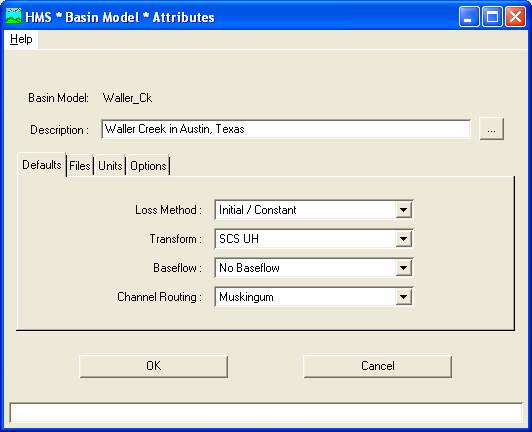Click the Muskingum combo box value

(314, 297)
